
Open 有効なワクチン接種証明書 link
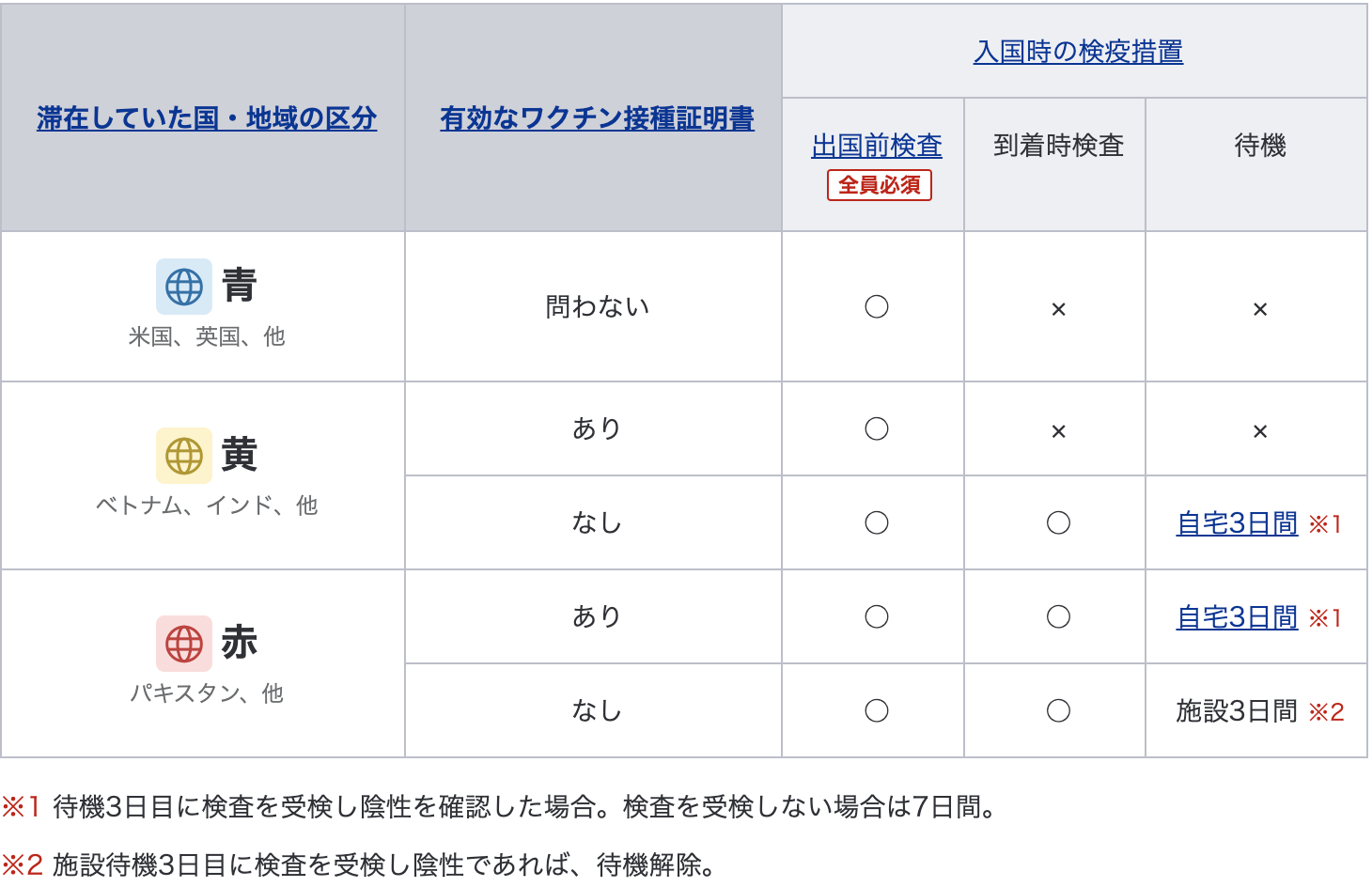tap(597, 118)
